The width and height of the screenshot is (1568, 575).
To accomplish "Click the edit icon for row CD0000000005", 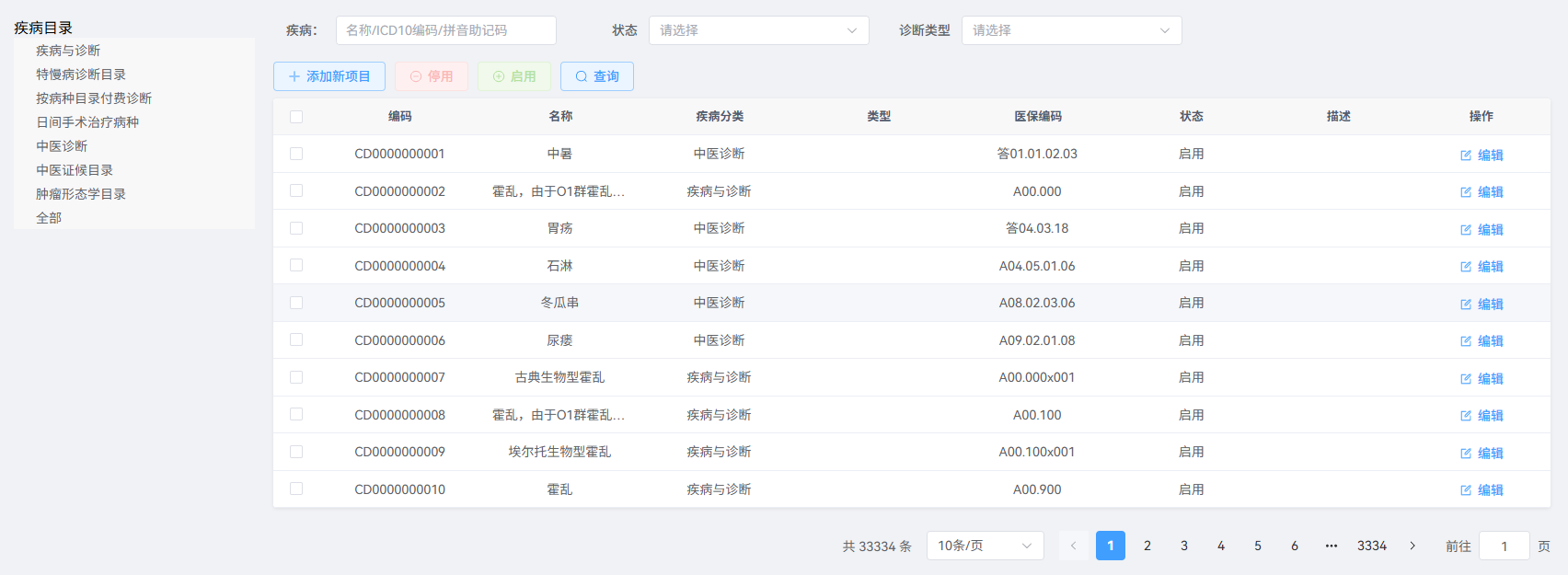I will coord(1466,305).
